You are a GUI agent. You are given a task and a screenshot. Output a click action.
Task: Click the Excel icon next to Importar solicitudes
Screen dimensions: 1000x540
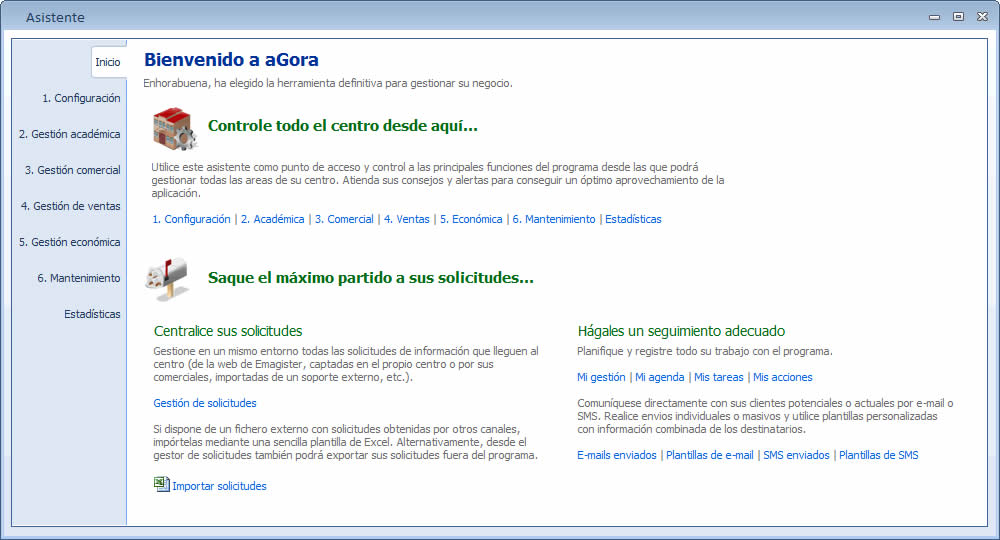coord(161,485)
